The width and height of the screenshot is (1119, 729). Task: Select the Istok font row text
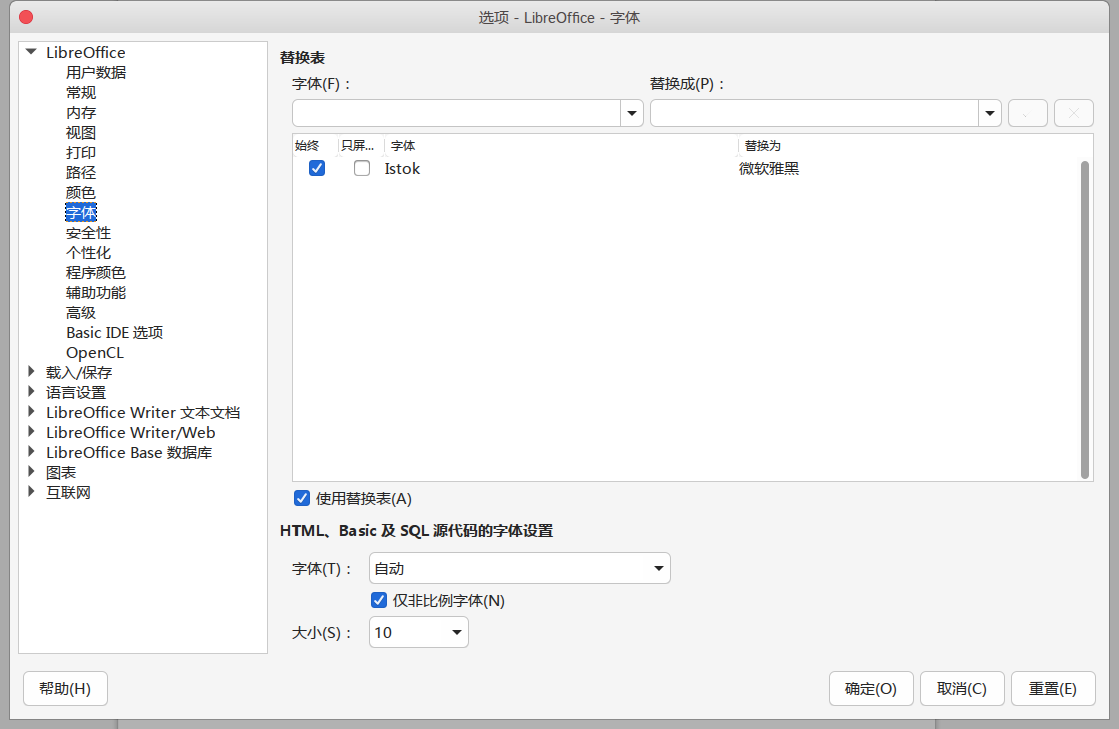(x=402, y=169)
